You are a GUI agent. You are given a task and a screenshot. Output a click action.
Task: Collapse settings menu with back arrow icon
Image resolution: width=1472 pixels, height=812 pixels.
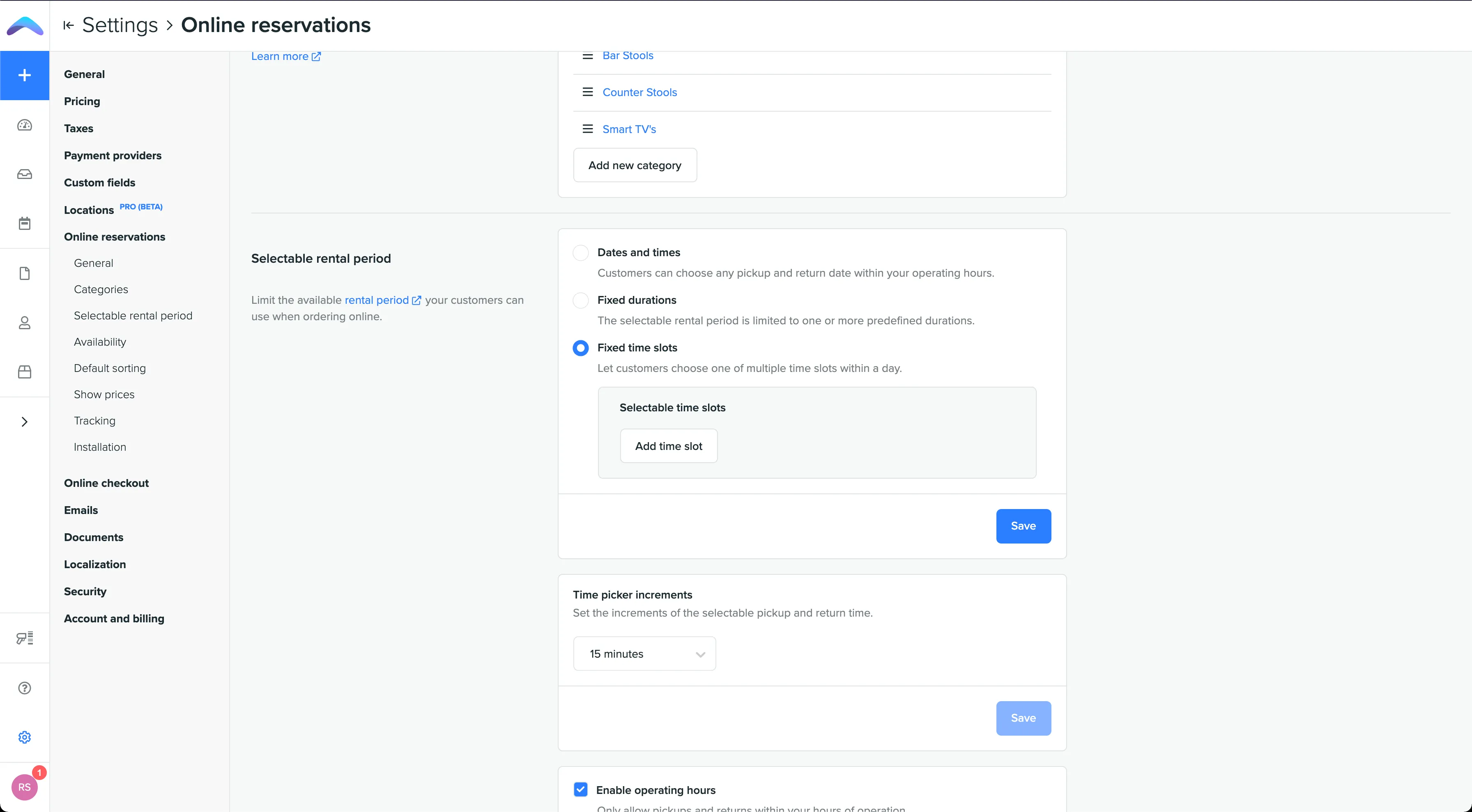pyautogui.click(x=69, y=25)
